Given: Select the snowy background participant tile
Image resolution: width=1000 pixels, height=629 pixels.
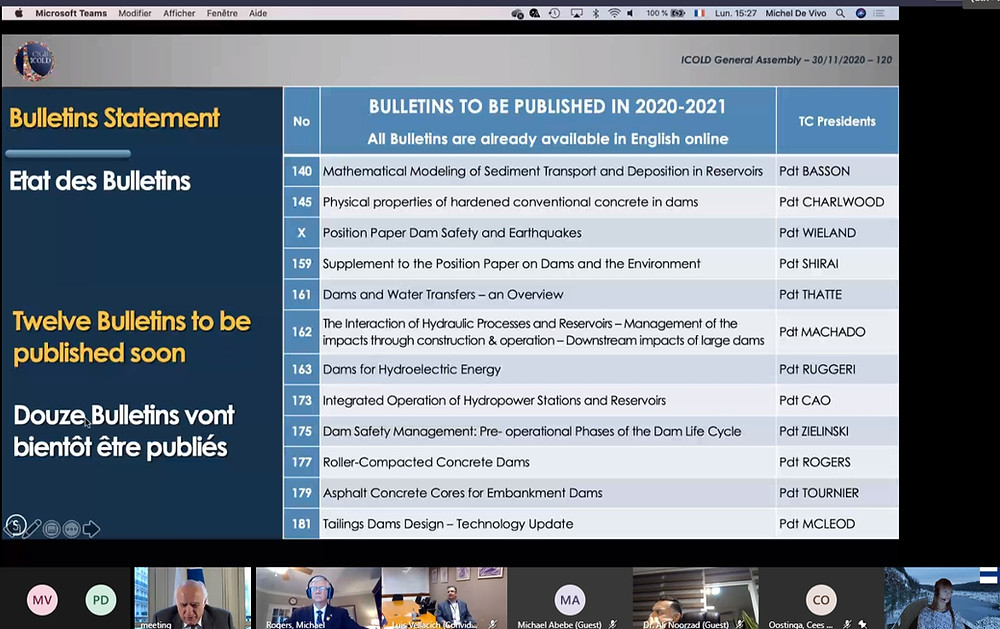Looking at the screenshot, I should 941,598.
